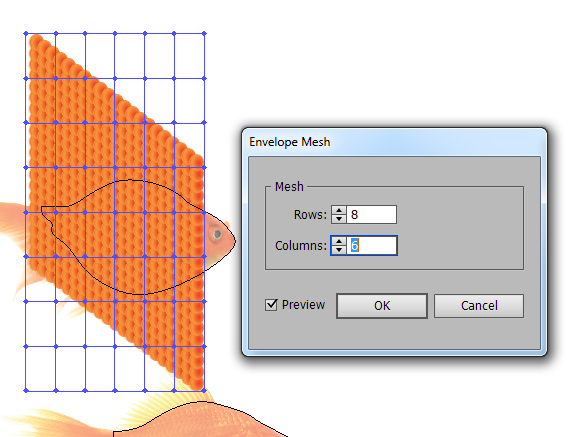Decrease Columns with the down arrow
The image size is (578, 437).
pos(338,250)
